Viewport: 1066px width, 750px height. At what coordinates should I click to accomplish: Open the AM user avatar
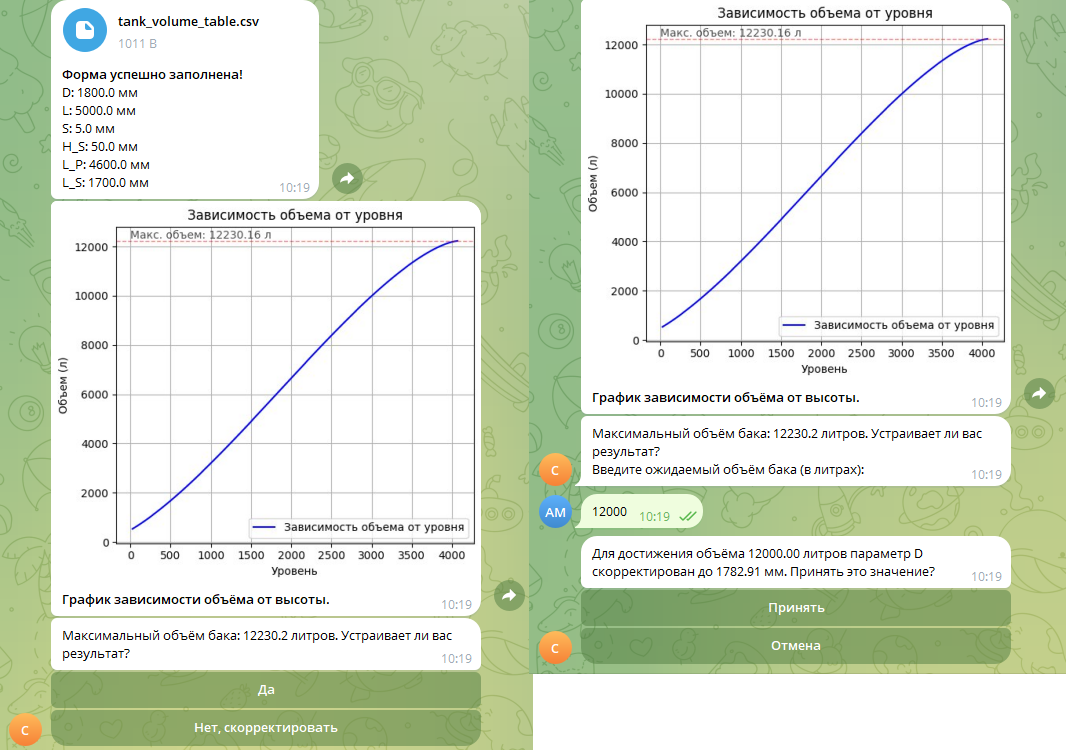coord(557,512)
